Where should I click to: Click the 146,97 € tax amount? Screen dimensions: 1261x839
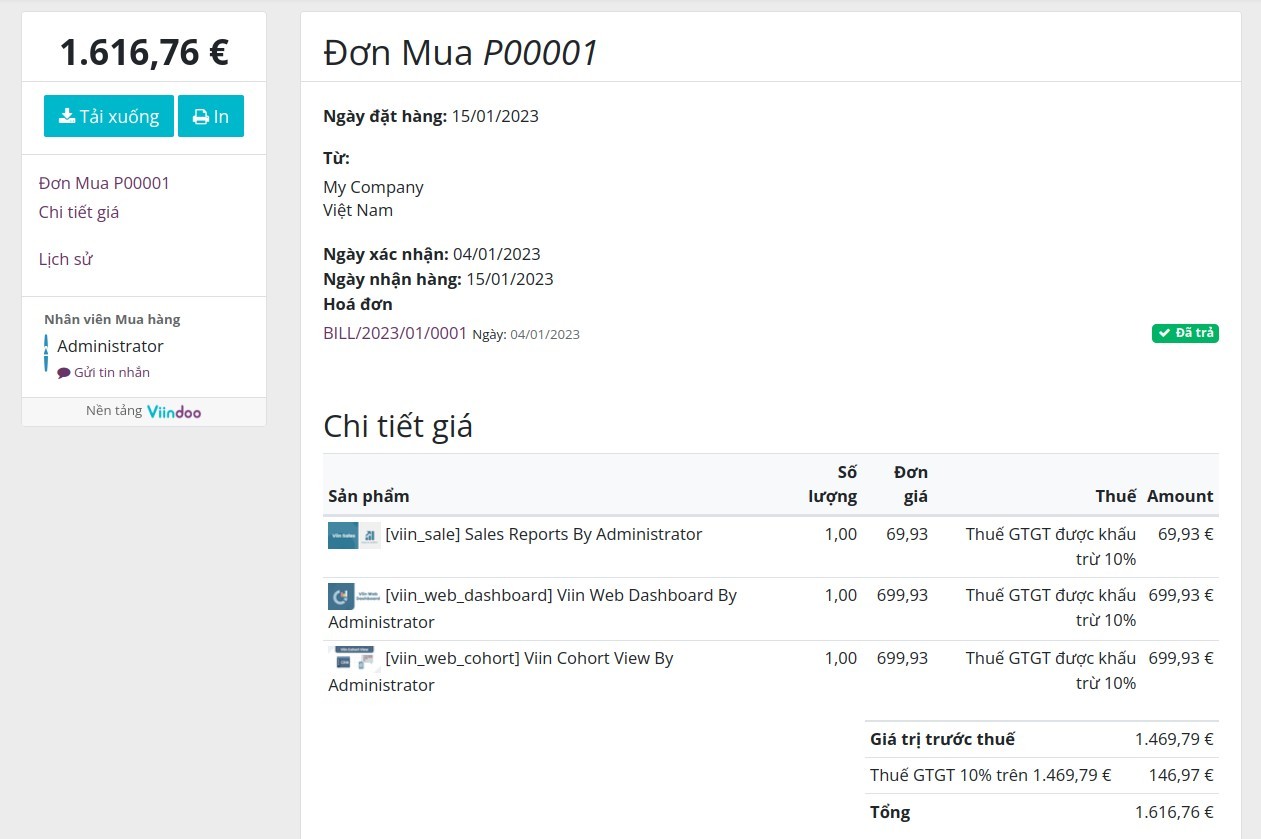(1181, 775)
